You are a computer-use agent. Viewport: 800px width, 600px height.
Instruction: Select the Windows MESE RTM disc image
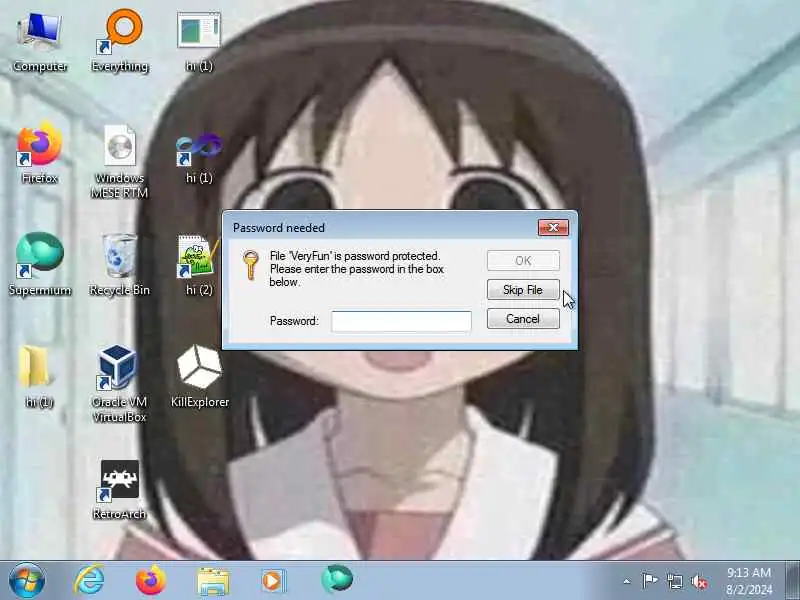120,161
